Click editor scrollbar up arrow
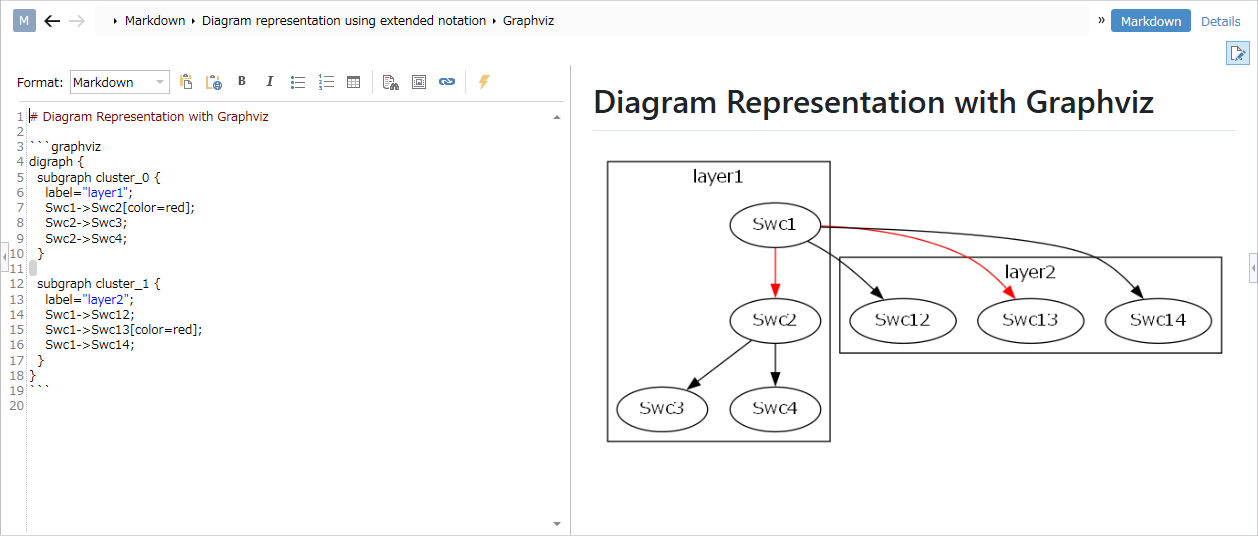This screenshot has height=536, width=1258. click(x=557, y=117)
